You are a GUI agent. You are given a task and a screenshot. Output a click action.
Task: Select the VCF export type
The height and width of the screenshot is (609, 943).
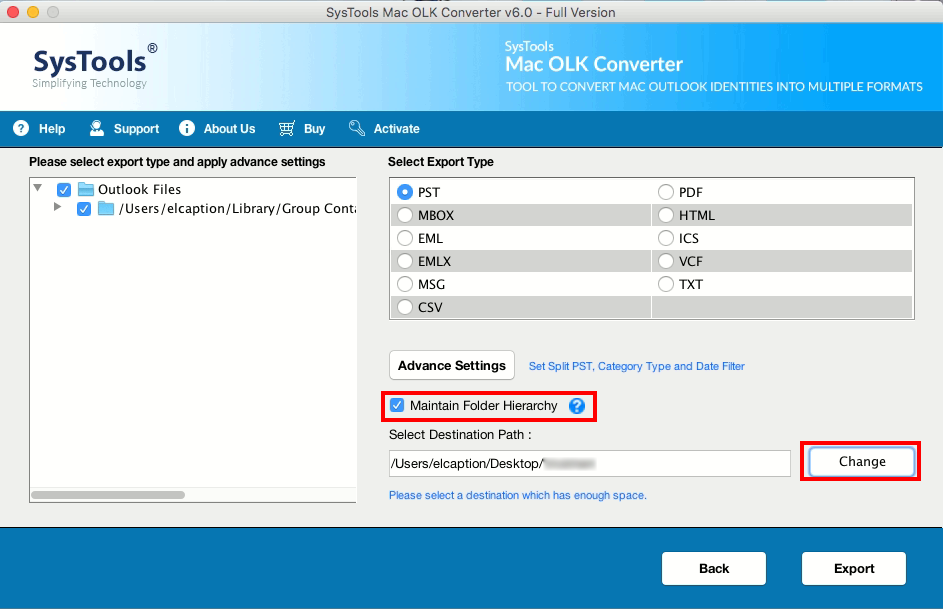[666, 261]
